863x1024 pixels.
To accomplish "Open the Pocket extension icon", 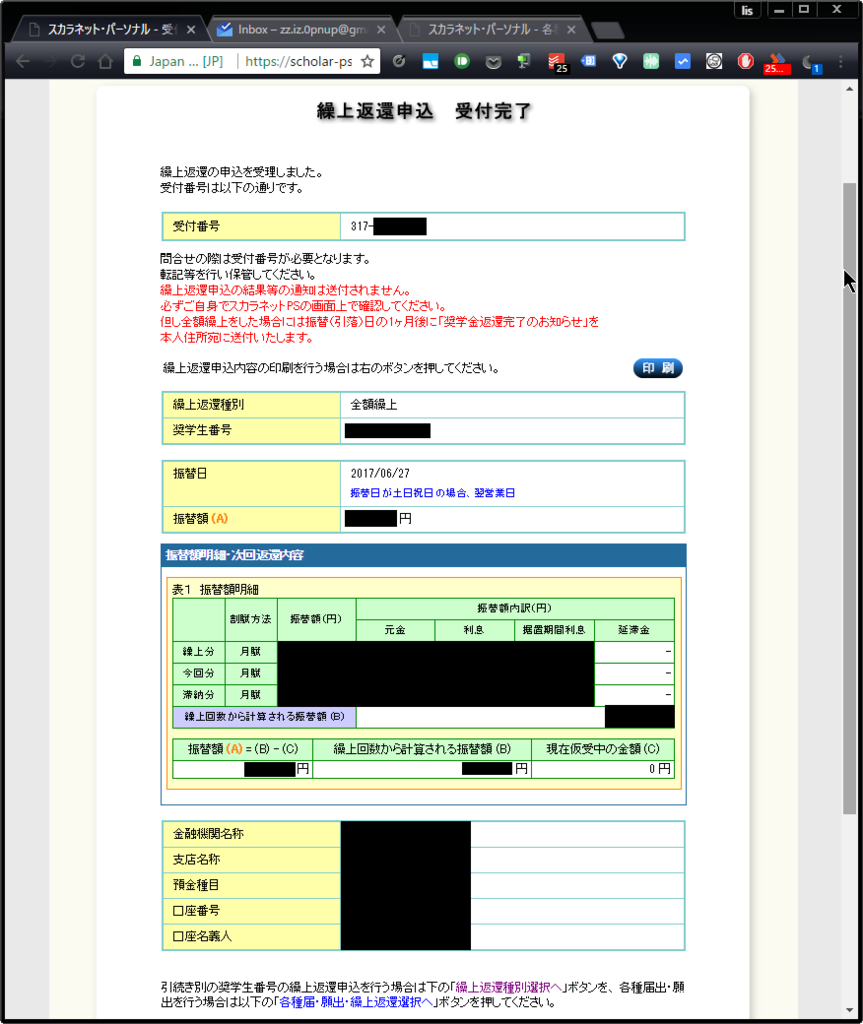I will click(x=492, y=61).
